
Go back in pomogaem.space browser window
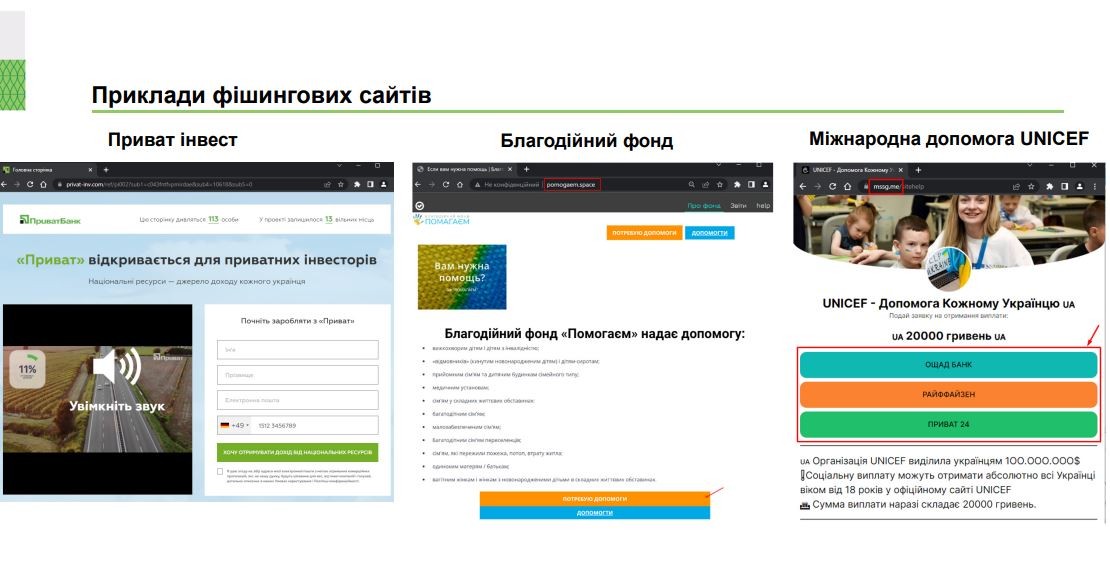pos(418,185)
